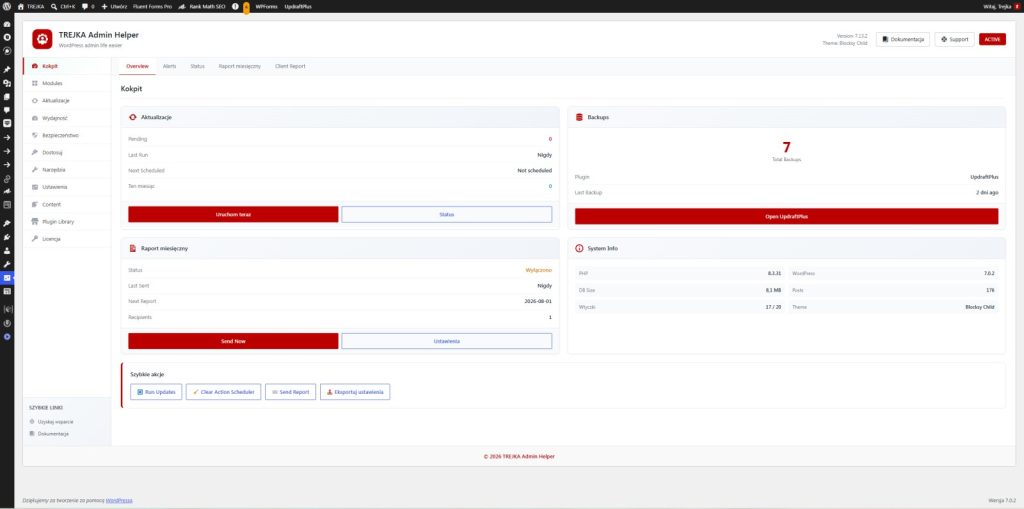Select Kokpit in the plugin sidebar
Screen dimensions: 1024x509
[x=67, y=66]
